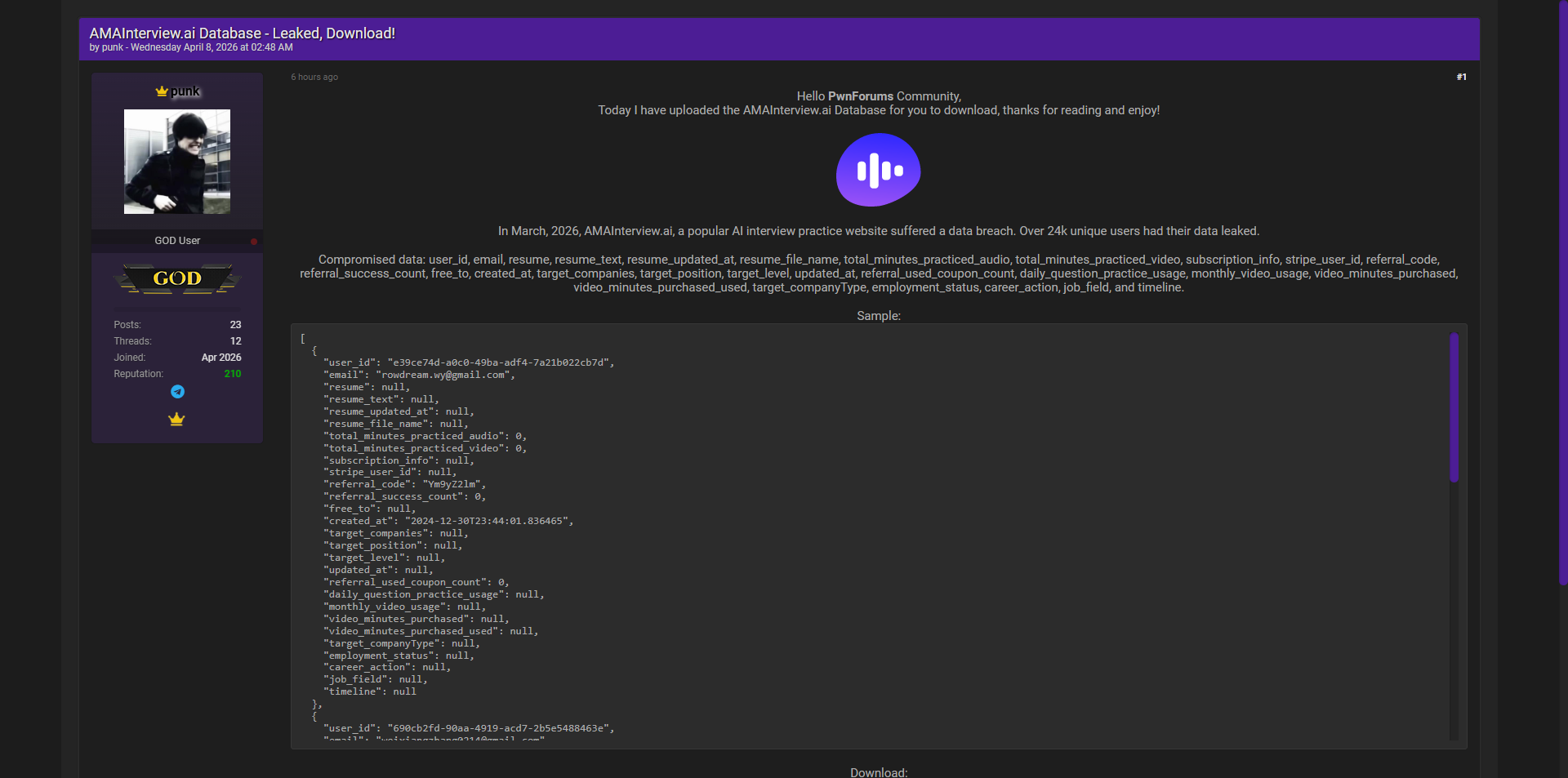
Task: Click the GOD rank badge
Action: [177, 278]
